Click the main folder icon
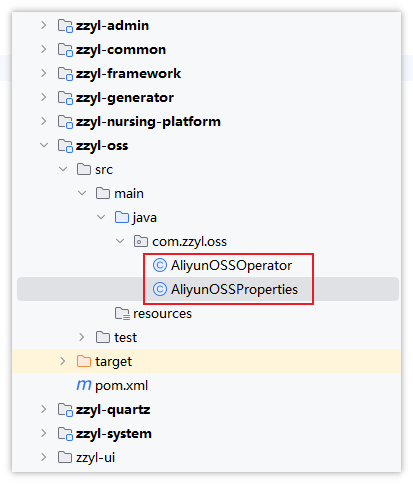This screenshot has height=484, width=413. pos(103,193)
